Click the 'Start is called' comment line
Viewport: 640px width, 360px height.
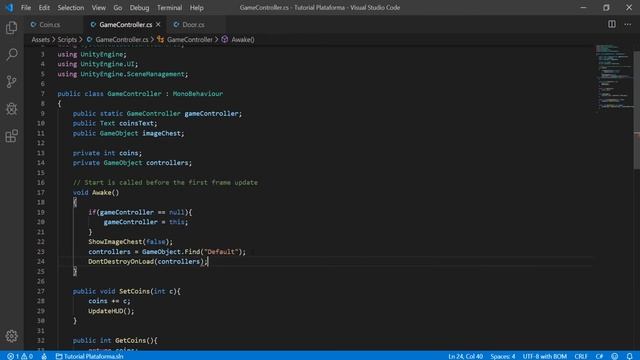(165, 182)
